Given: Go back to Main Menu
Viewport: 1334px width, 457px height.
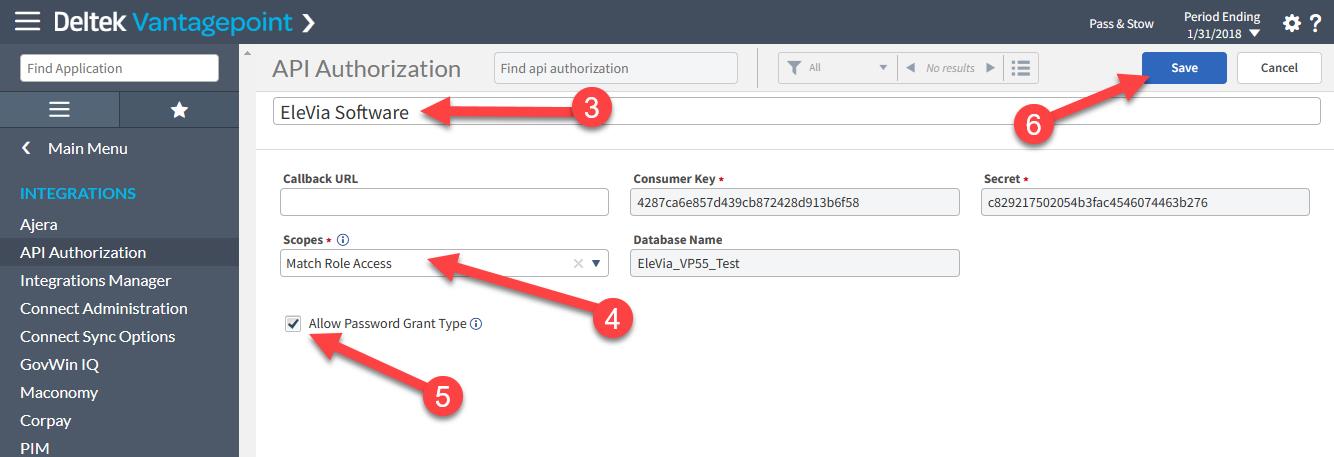Looking at the screenshot, I should [x=88, y=148].
